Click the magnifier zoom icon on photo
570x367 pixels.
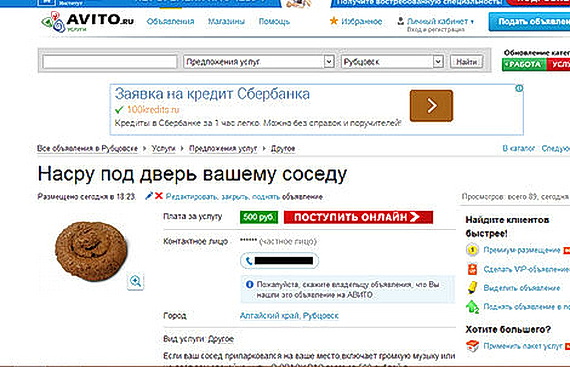[136, 281]
